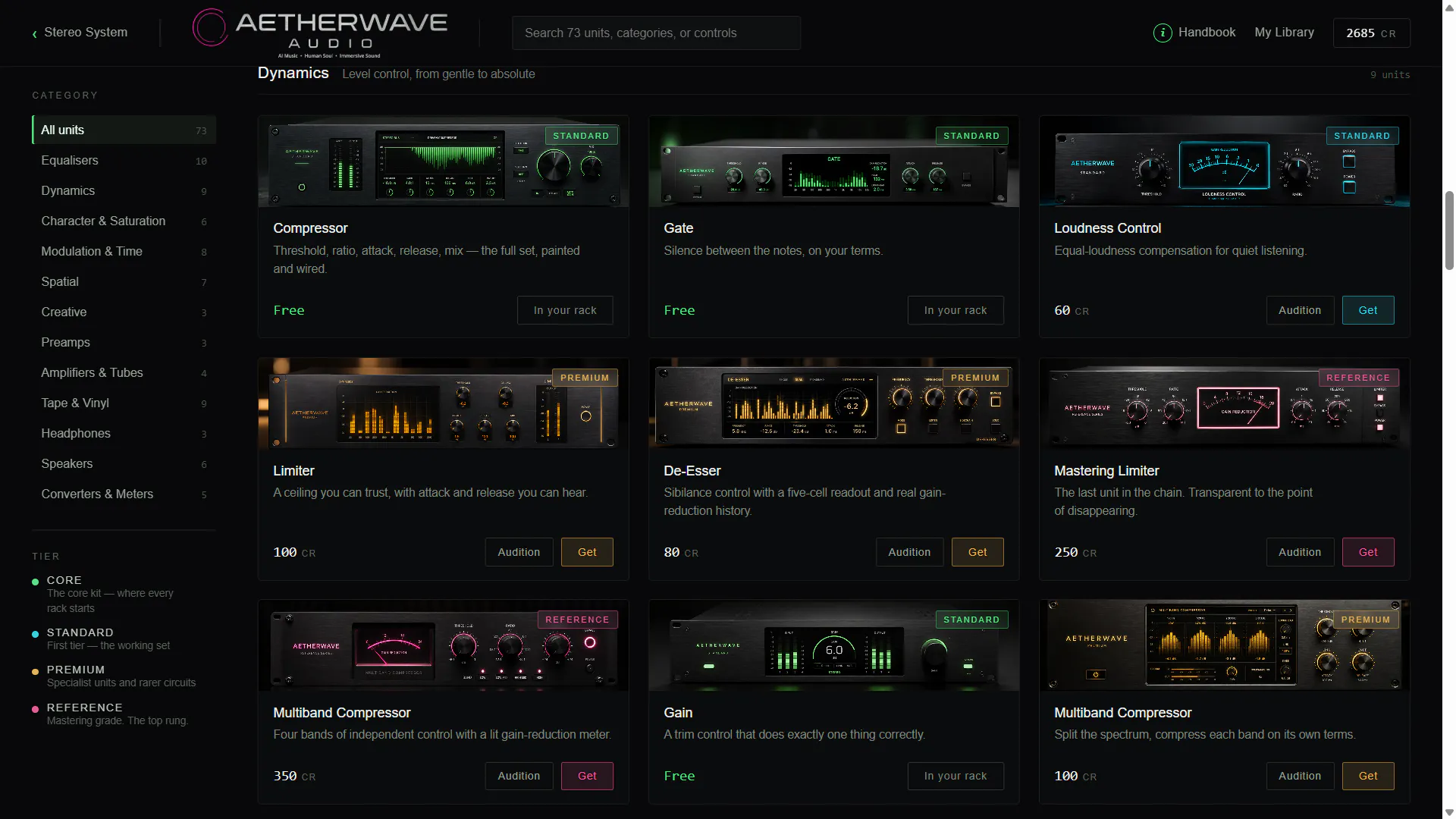This screenshot has height=819, width=1456.
Task: Click Compressor's In your rack button
Action: [565, 310]
